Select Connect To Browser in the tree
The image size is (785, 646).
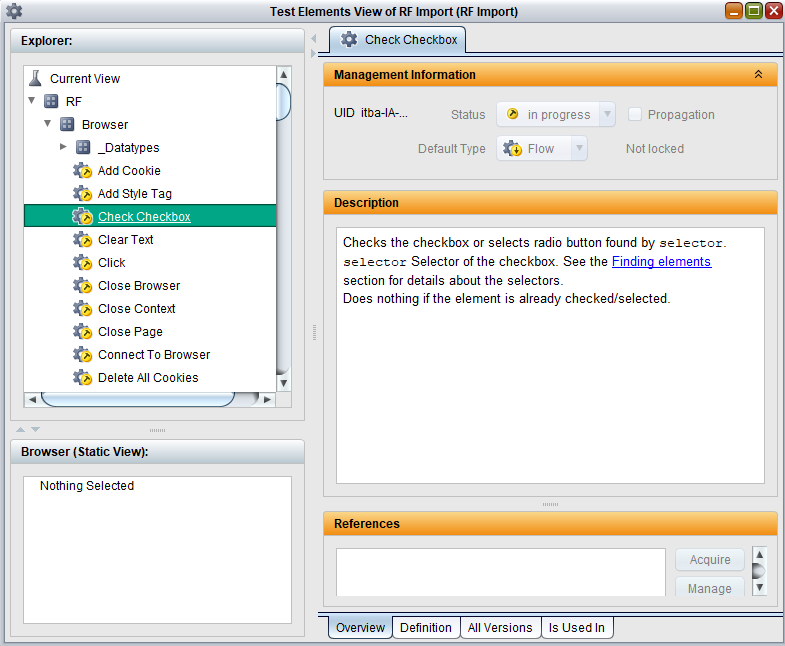[x=154, y=355]
